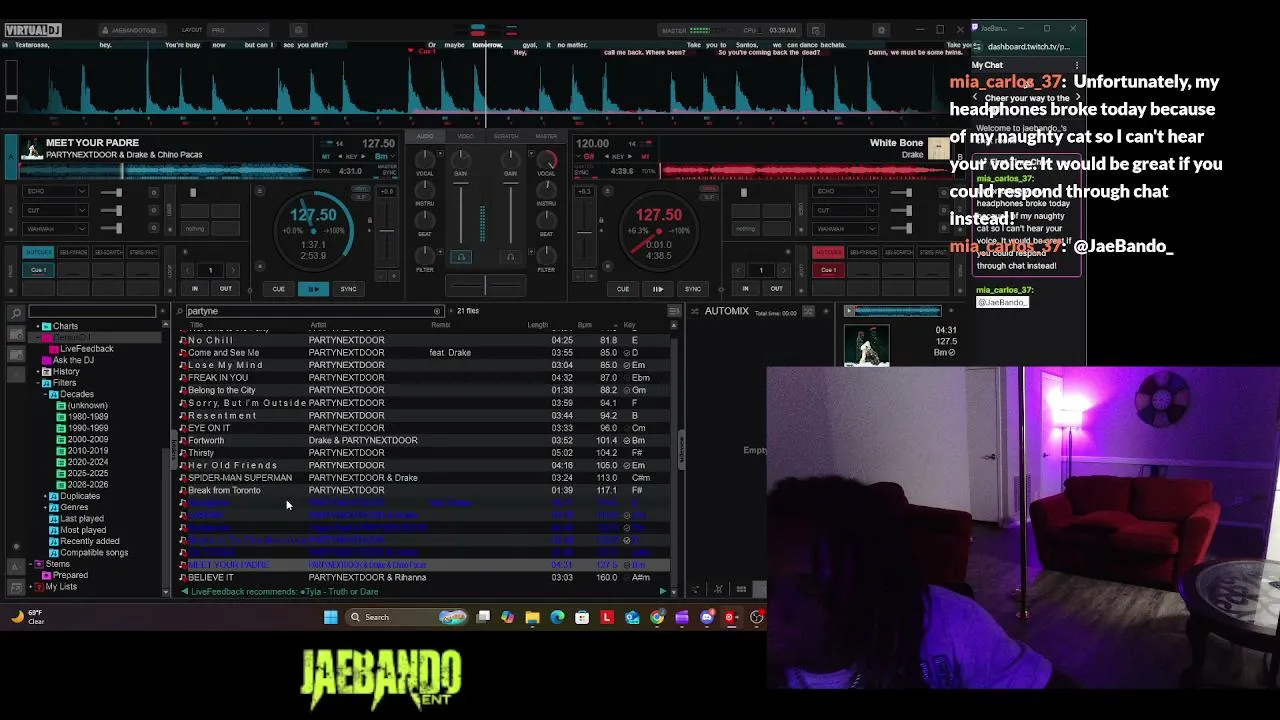
Task: Set loop IN on the right deck
Action: tap(745, 289)
